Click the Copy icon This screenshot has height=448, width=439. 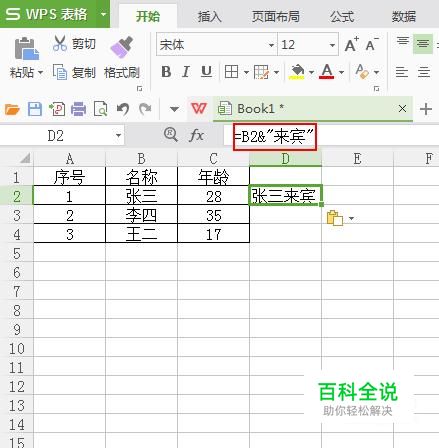(60, 72)
